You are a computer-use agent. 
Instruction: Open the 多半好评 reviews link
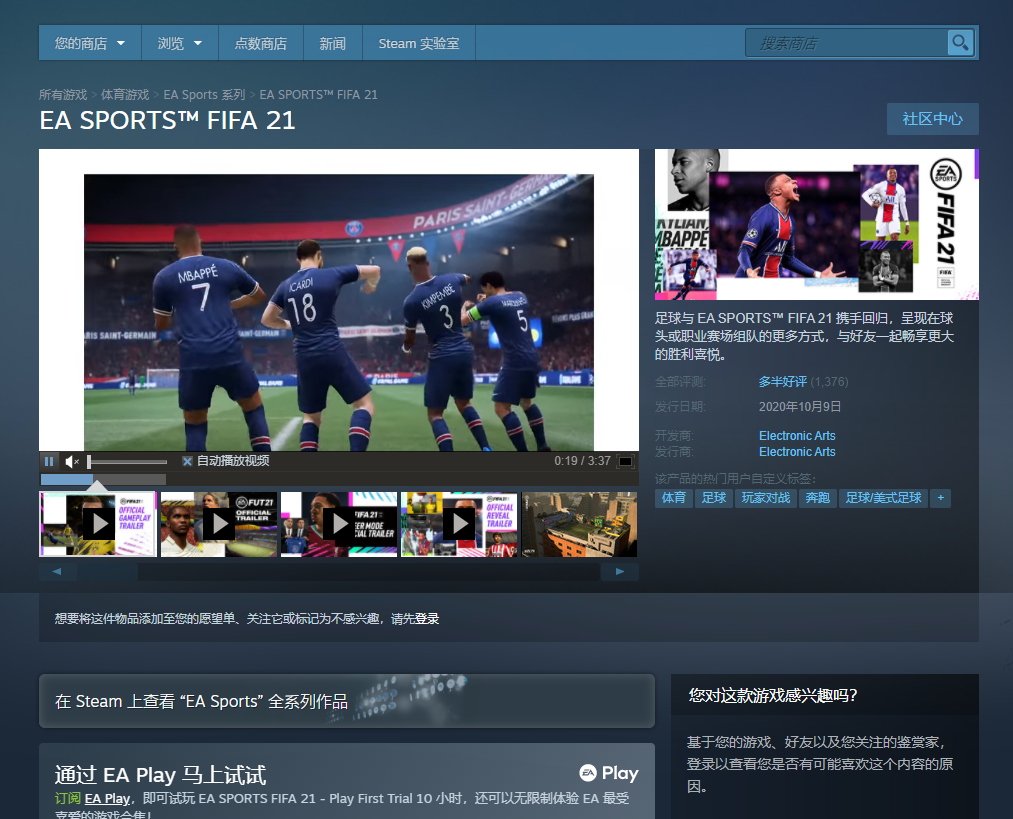pos(782,382)
